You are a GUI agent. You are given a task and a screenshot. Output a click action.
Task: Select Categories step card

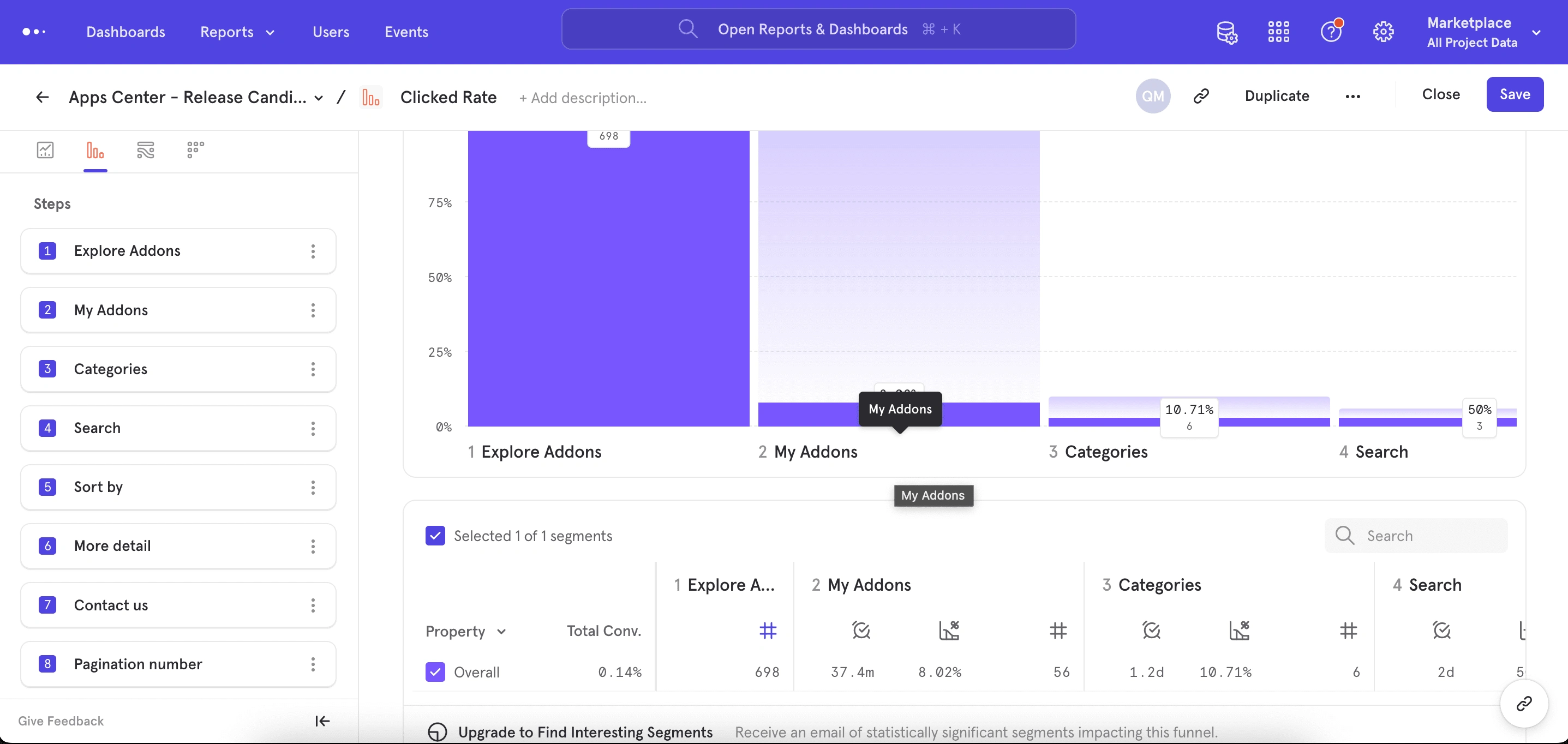178,369
